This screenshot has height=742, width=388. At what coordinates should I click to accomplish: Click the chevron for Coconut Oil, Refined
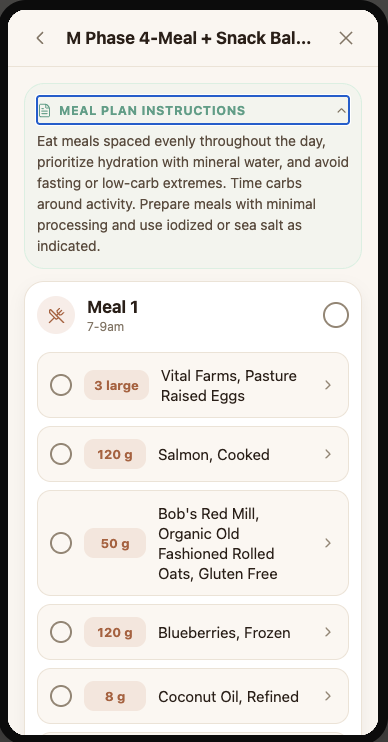(328, 697)
